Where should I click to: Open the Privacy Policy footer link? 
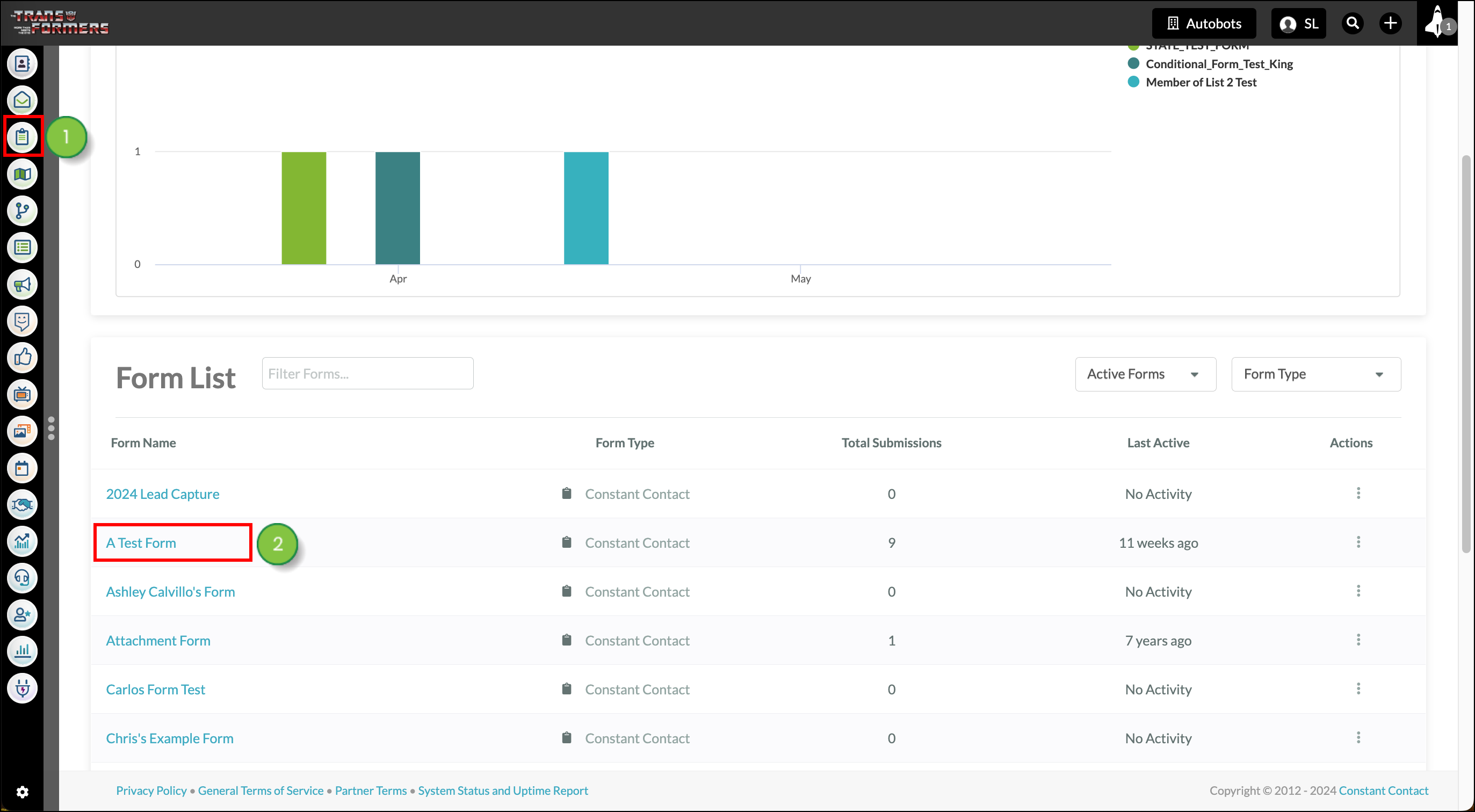tap(151, 790)
